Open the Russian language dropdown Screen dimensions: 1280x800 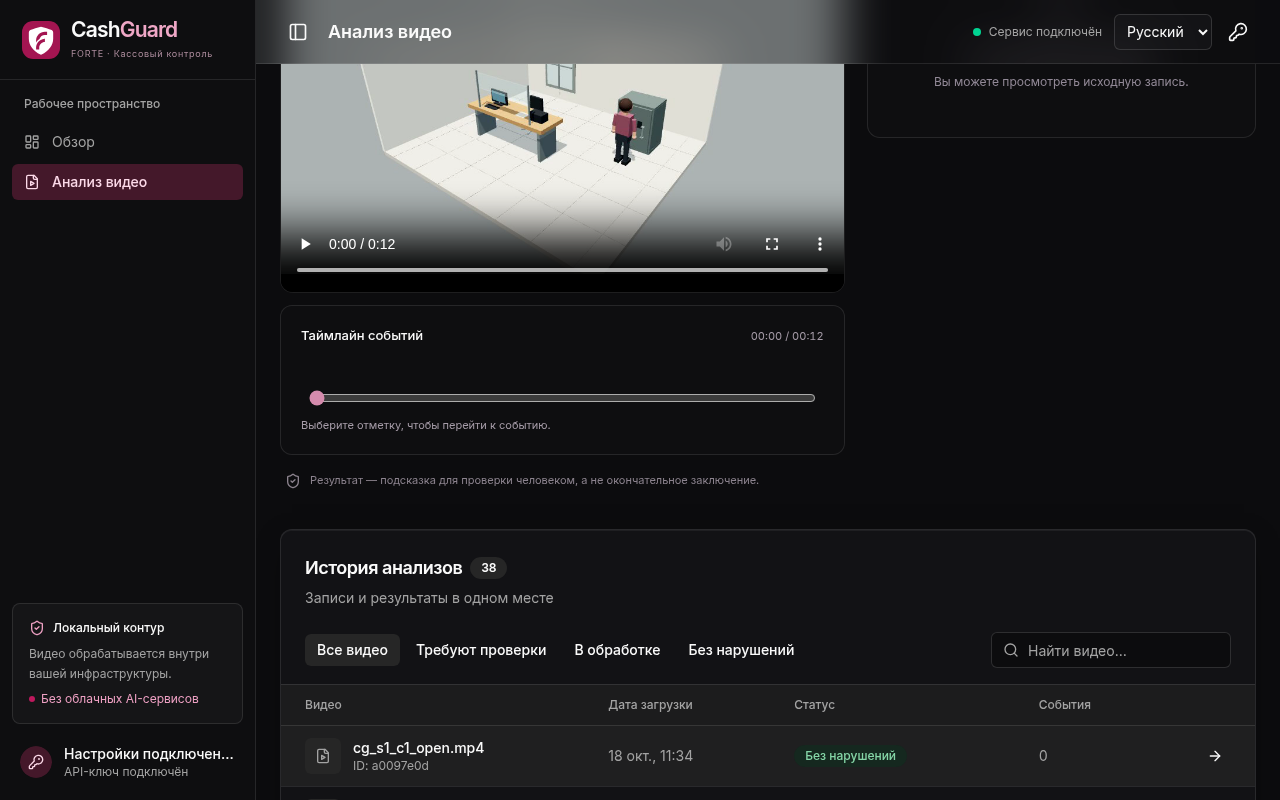1163,32
